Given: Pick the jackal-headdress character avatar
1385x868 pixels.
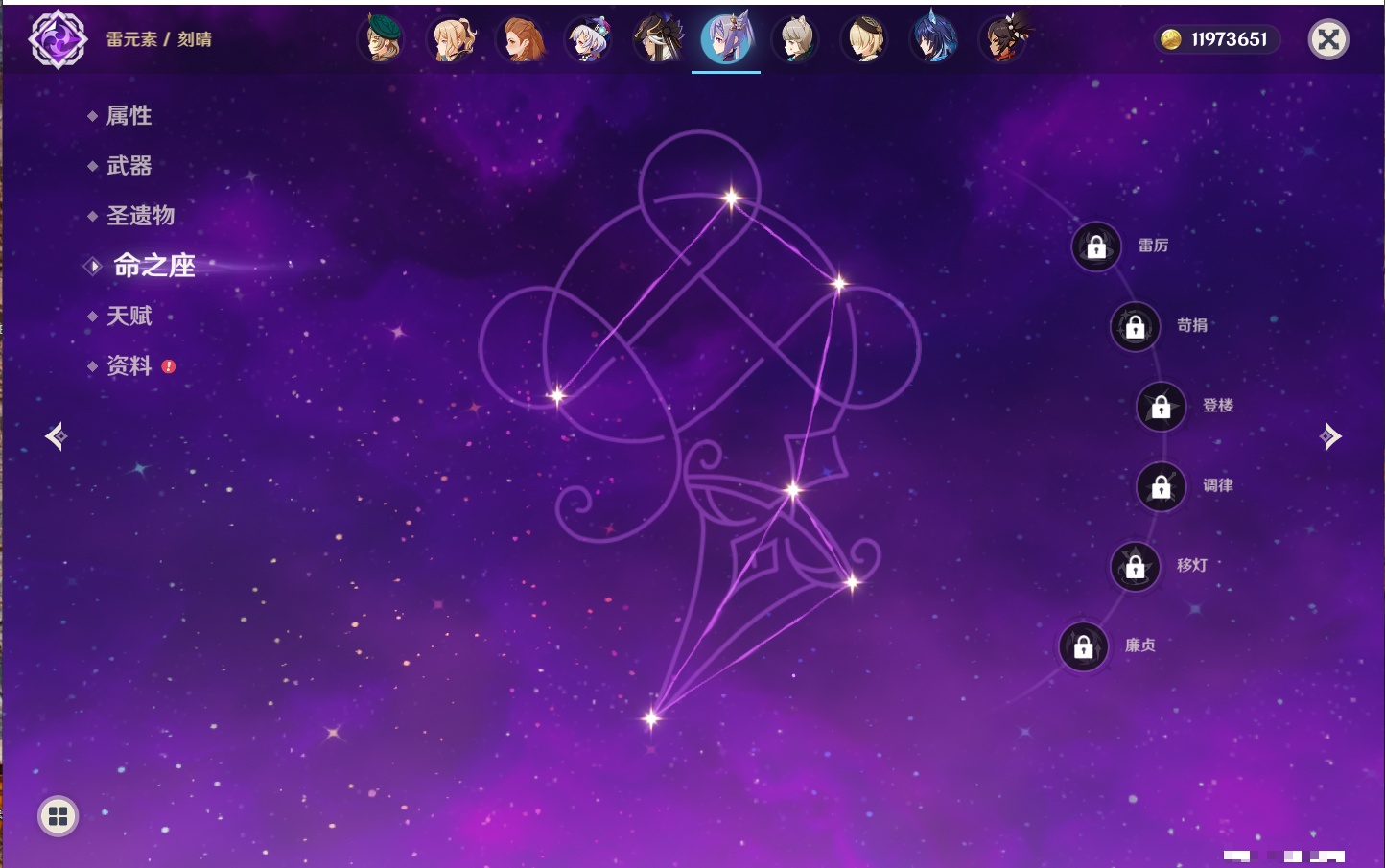Looking at the screenshot, I should click(x=658, y=39).
